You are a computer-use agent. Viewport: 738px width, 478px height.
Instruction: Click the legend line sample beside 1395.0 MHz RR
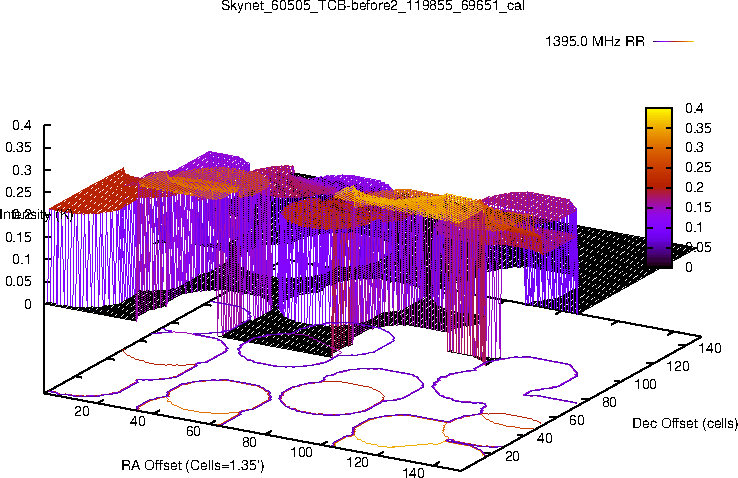674,41
